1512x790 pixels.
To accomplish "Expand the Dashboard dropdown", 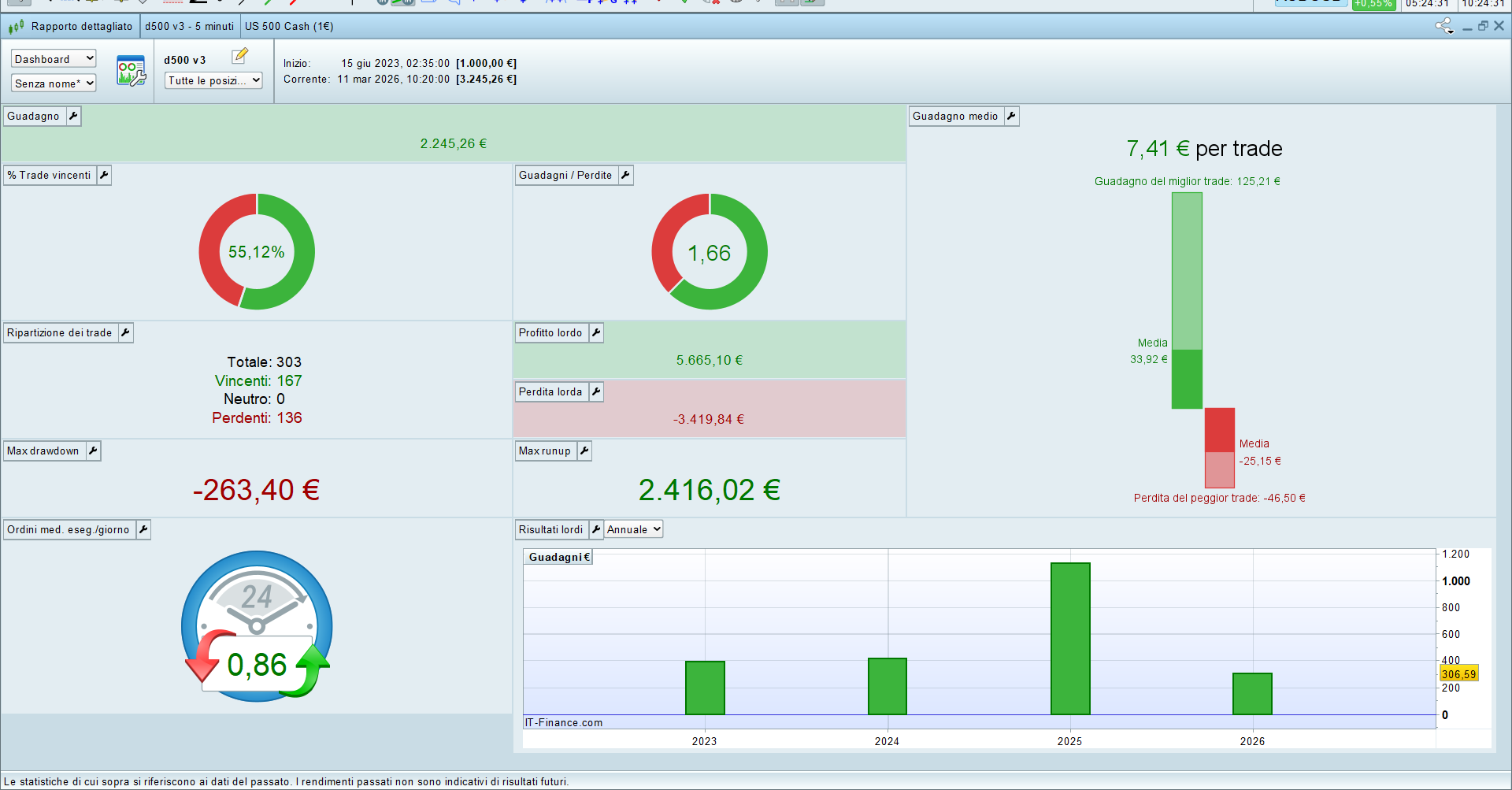I will click(54, 59).
